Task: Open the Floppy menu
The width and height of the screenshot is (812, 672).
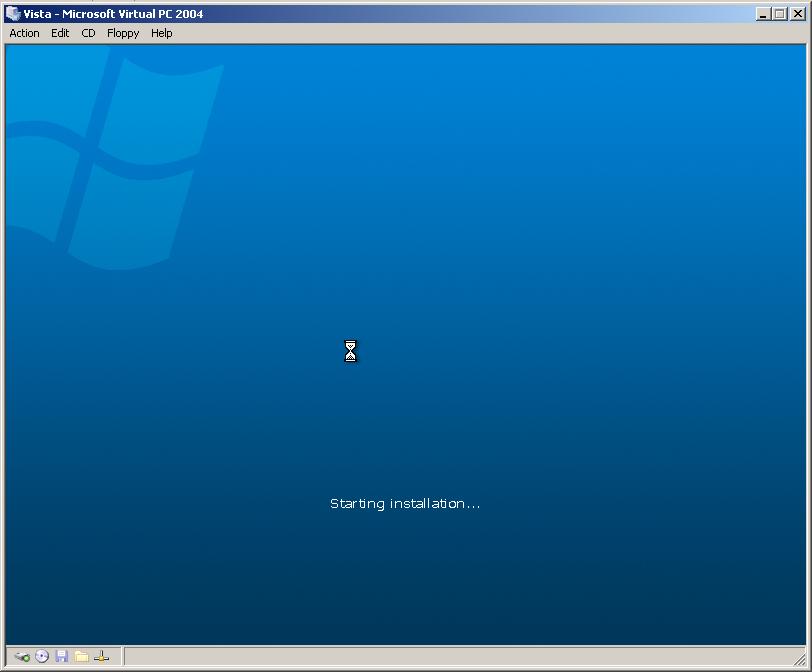Action: click(123, 33)
